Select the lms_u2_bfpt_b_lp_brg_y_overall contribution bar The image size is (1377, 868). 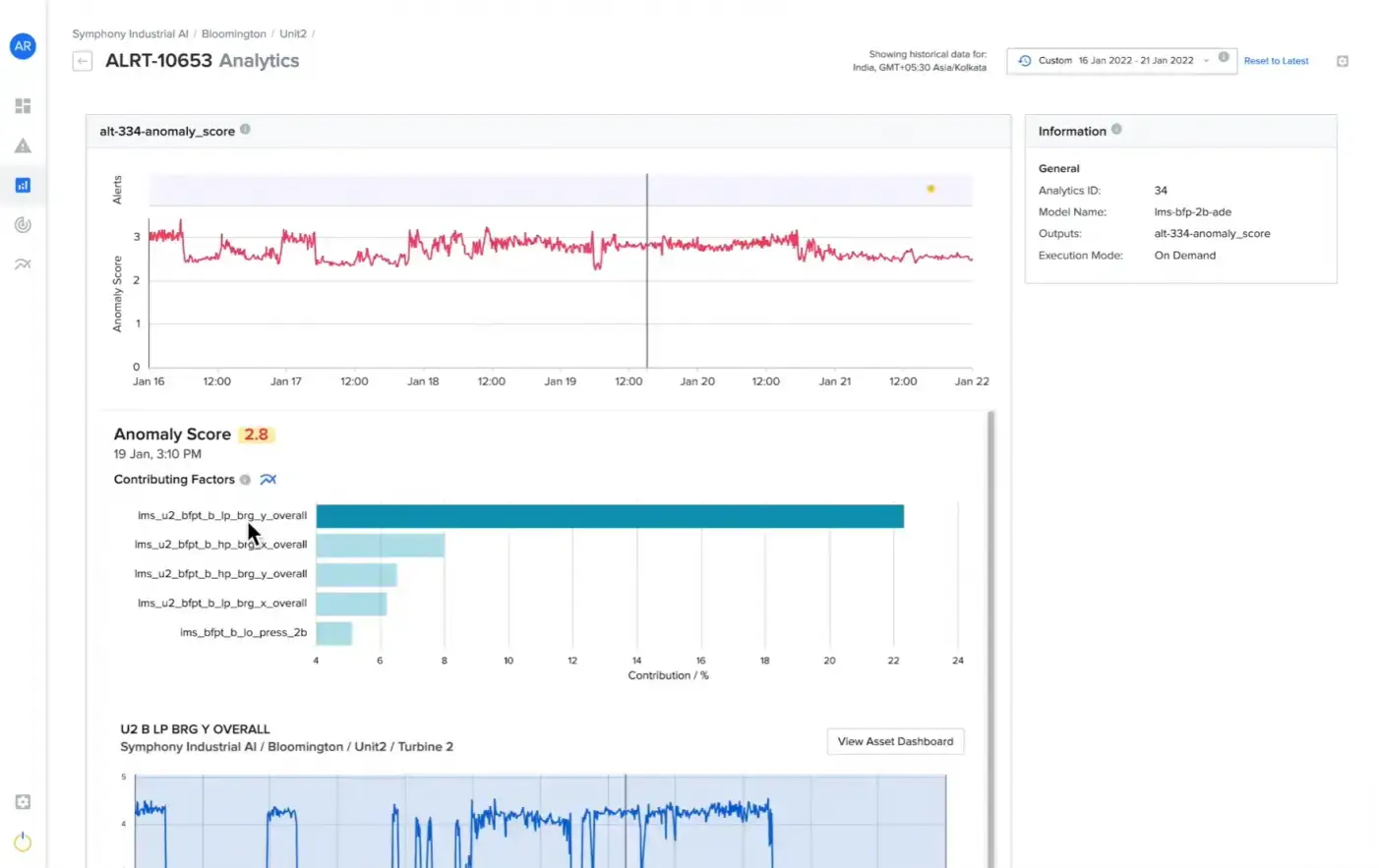[609, 516]
